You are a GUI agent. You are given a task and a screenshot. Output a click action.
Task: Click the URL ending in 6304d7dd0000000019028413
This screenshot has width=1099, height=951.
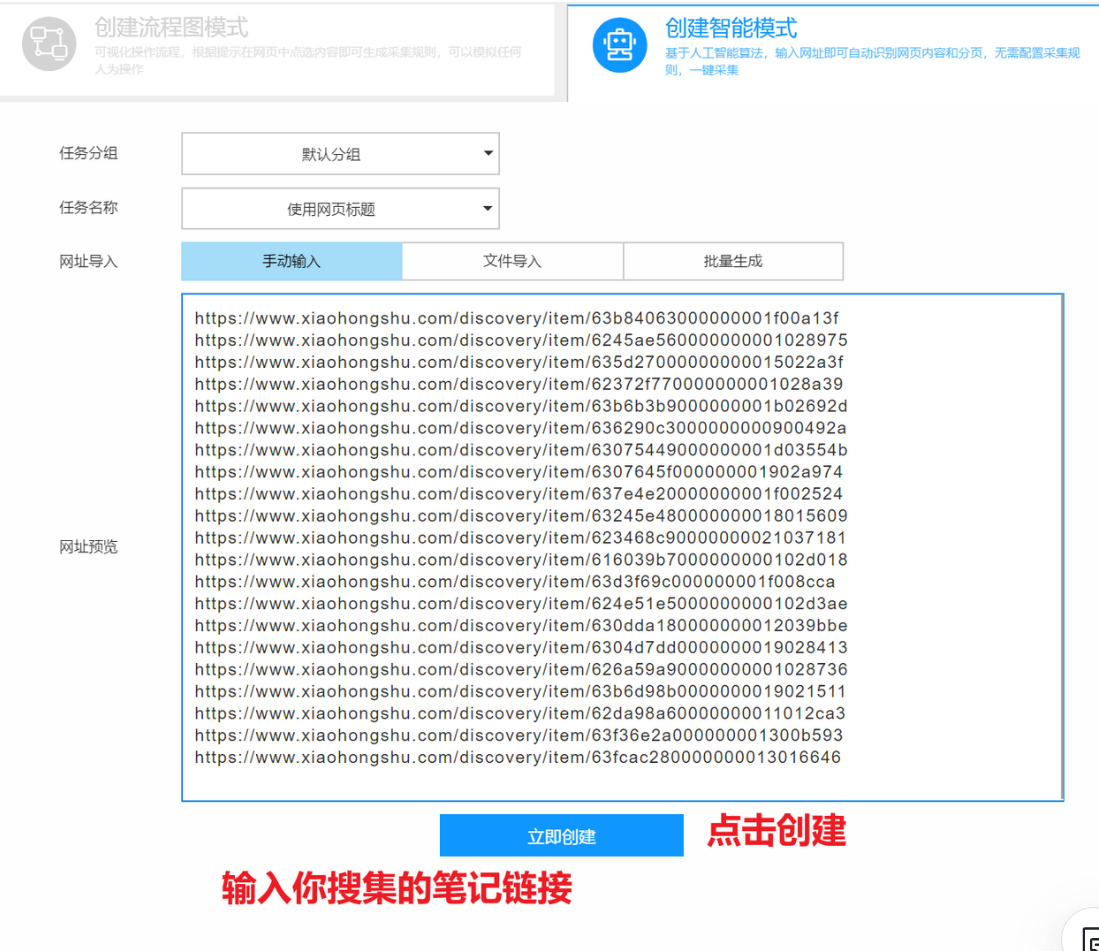[521, 648]
